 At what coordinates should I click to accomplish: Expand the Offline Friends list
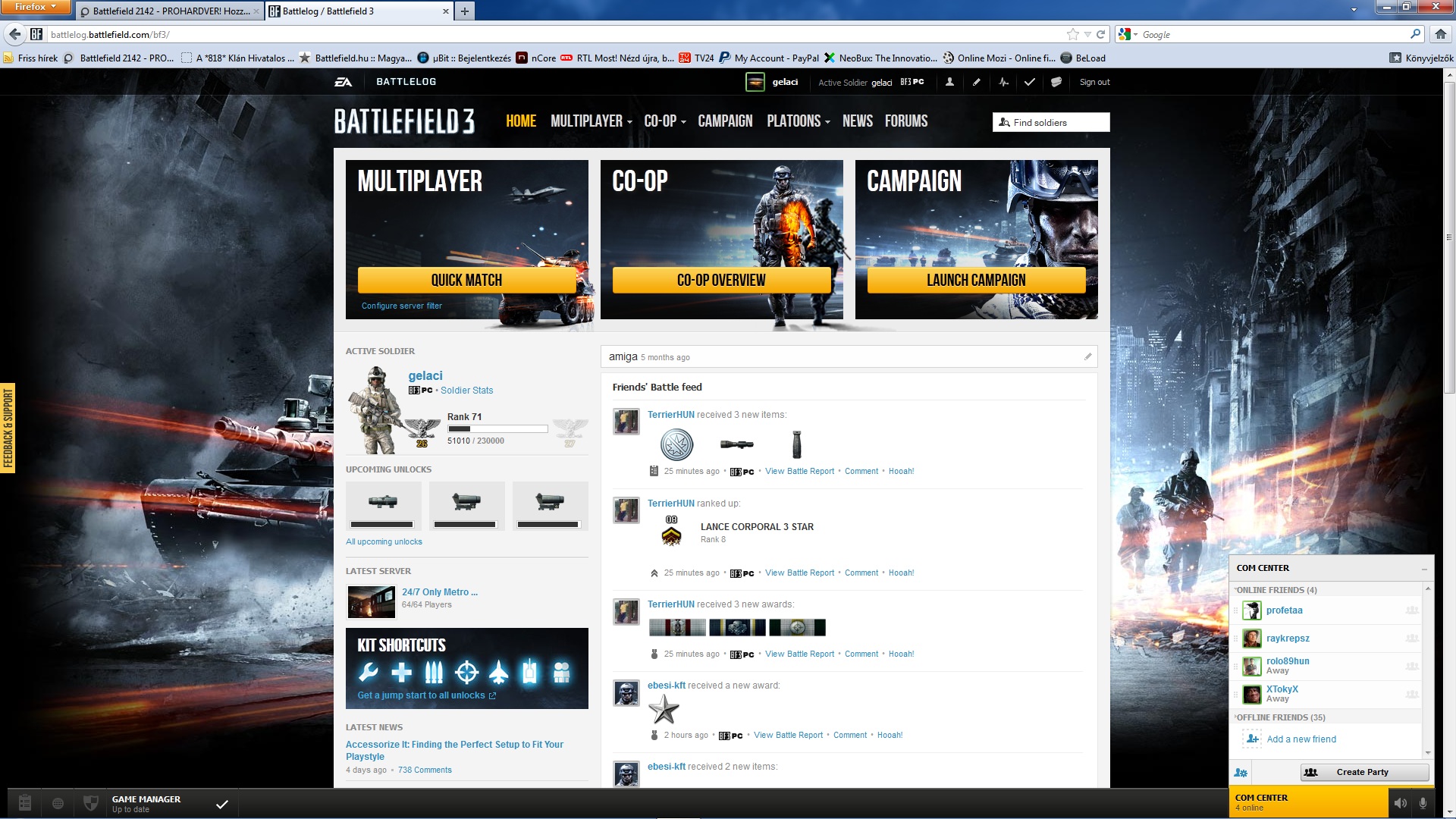[1280, 717]
